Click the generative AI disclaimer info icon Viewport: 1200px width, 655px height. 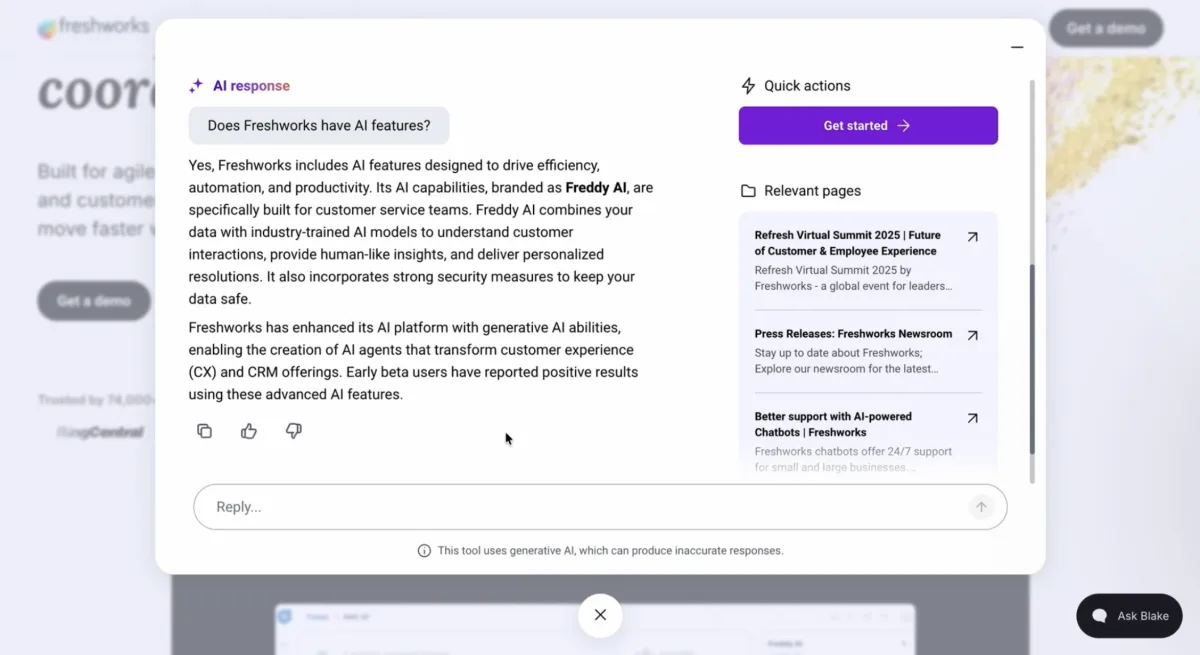click(424, 551)
